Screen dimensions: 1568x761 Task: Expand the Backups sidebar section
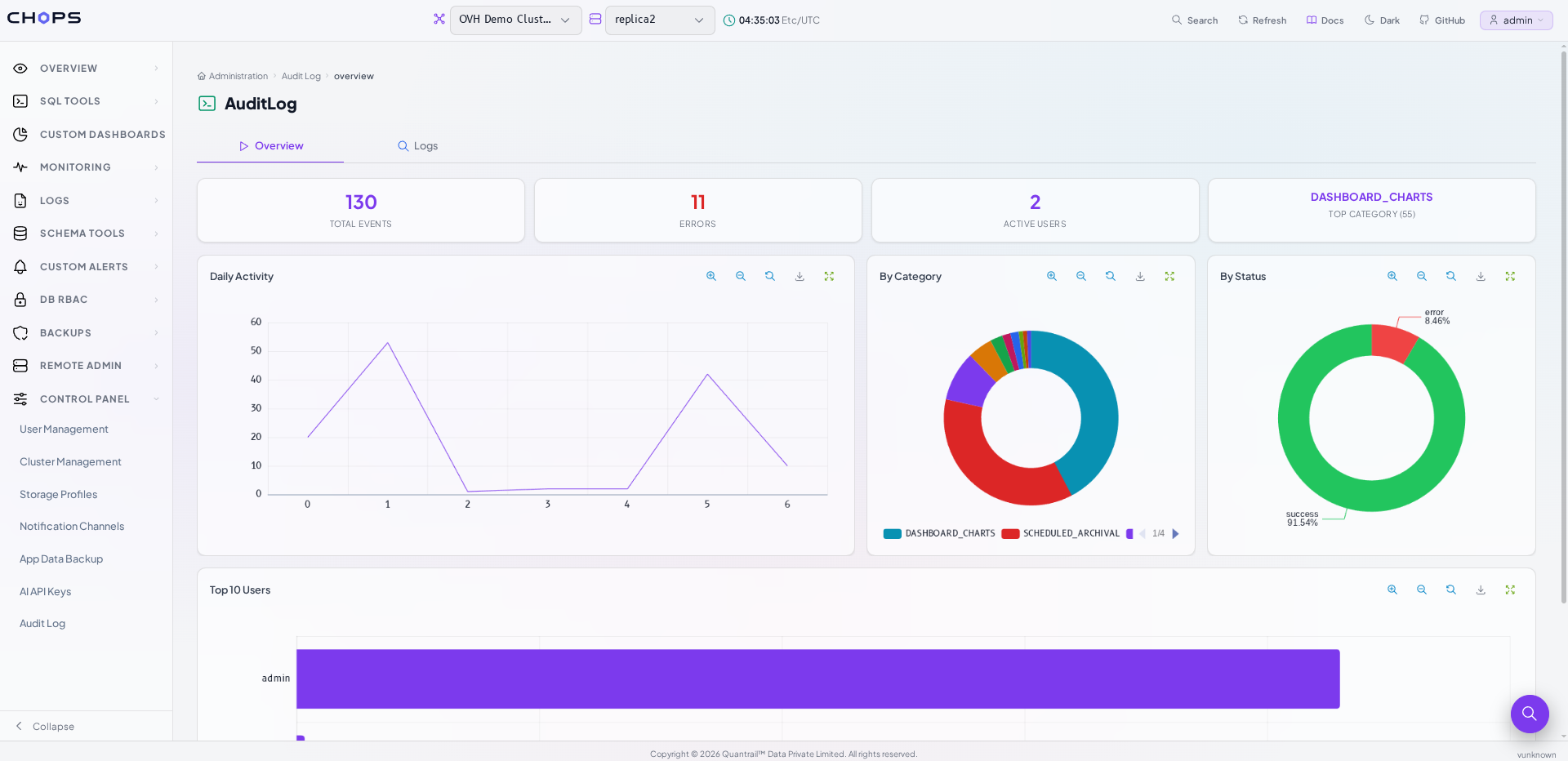click(x=87, y=333)
